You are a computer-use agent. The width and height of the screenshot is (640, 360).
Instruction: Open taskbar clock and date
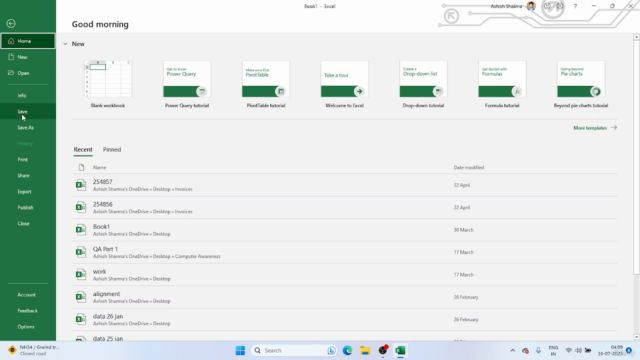[x=610, y=351]
